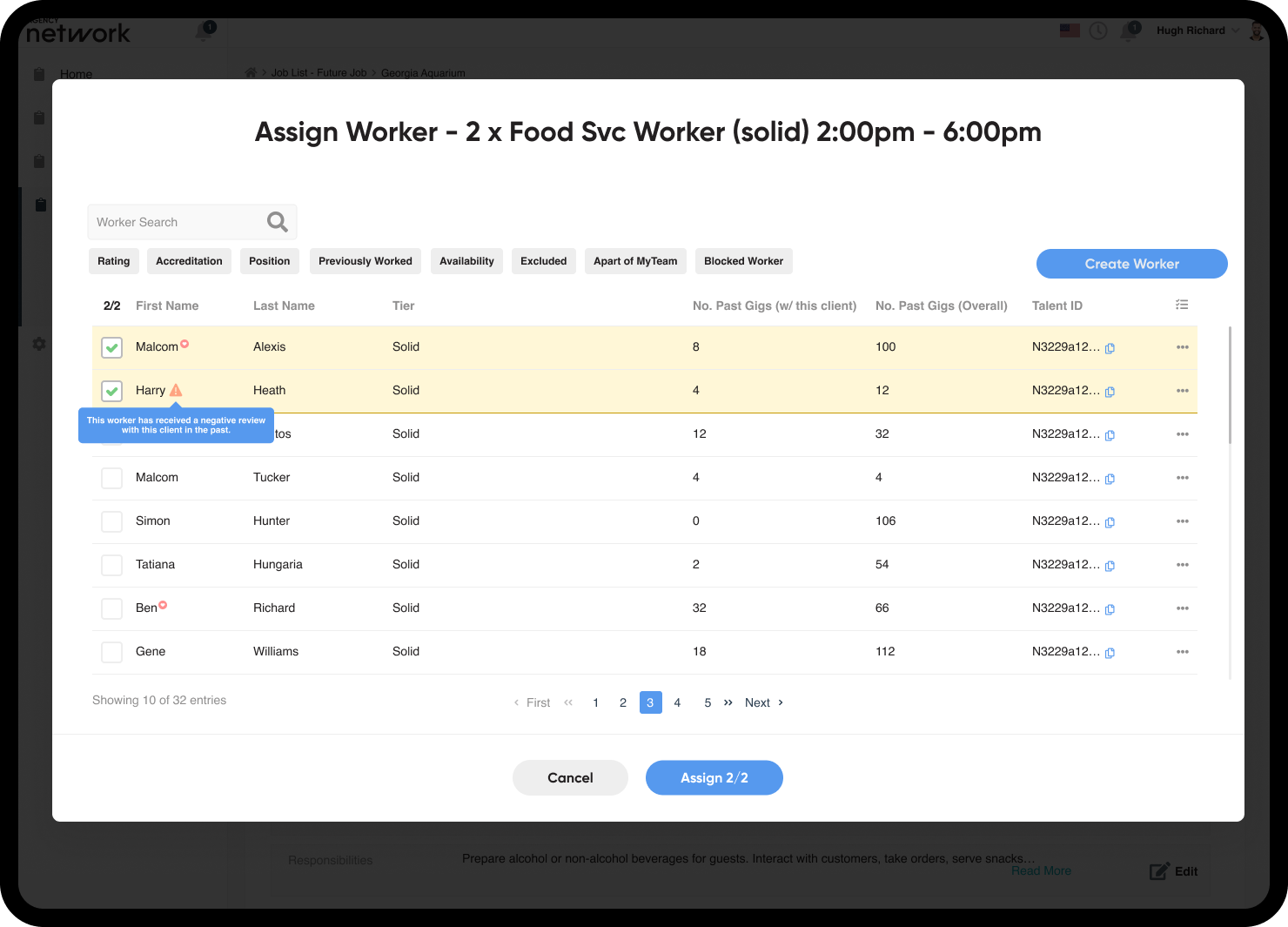Open more options for Malcom Tucker row
Image resolution: width=1288 pixels, height=927 pixels.
[1182, 478]
